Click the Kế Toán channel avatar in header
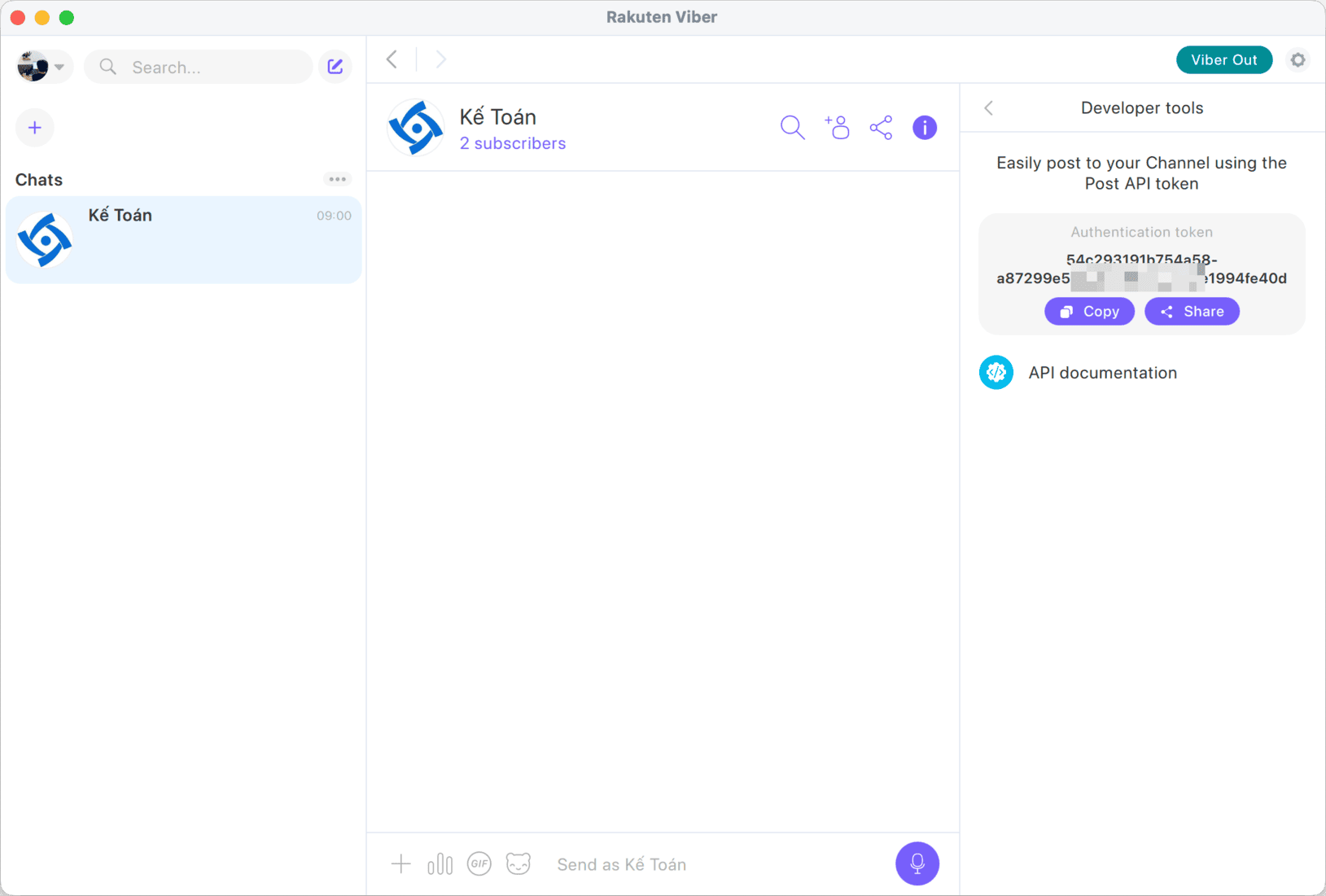The height and width of the screenshot is (896, 1326). [415, 128]
